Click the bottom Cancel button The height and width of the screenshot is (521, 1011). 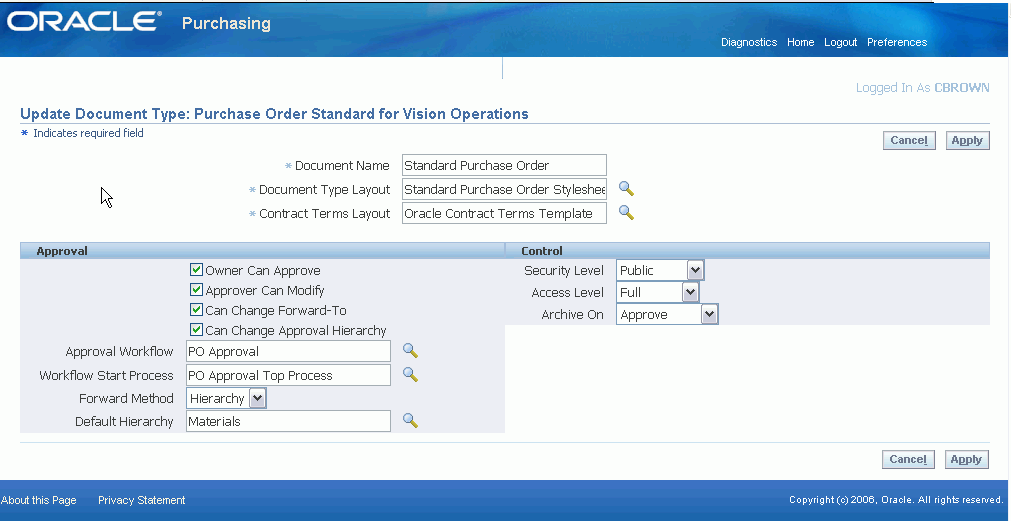(x=908, y=459)
